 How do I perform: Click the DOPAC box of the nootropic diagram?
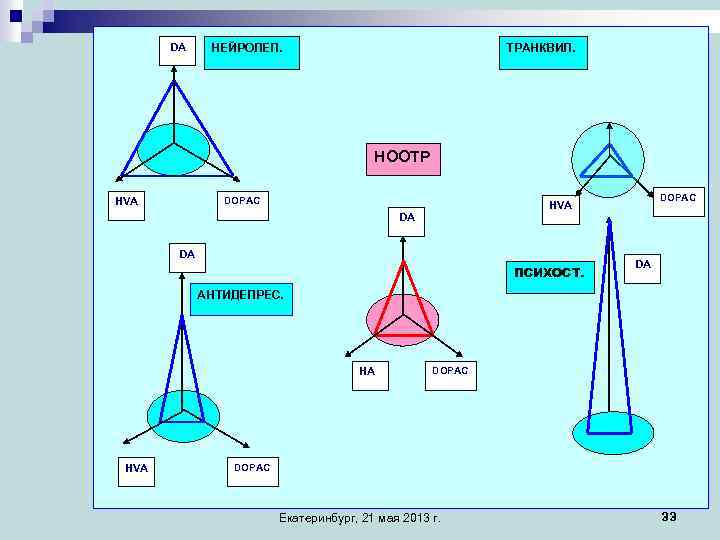pyautogui.click(x=450, y=376)
